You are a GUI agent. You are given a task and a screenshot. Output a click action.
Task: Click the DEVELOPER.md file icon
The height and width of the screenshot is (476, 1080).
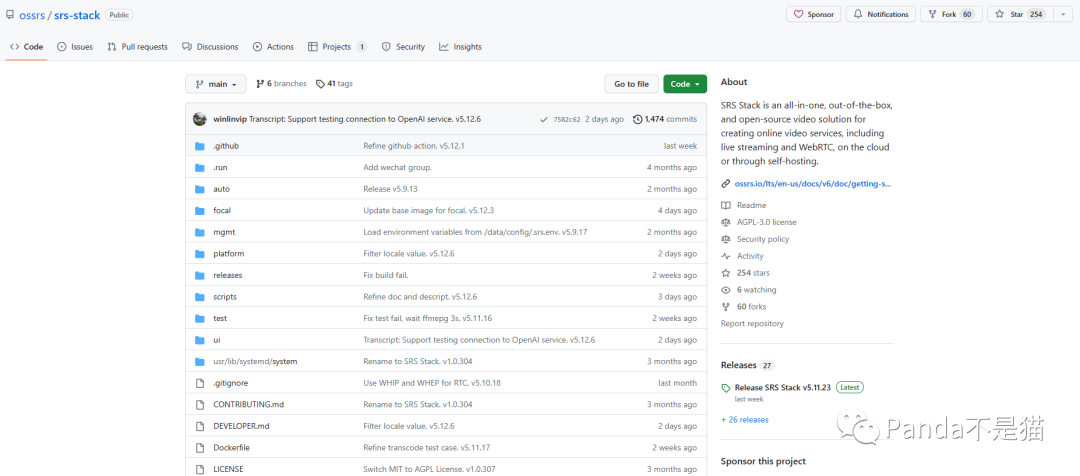[200, 426]
